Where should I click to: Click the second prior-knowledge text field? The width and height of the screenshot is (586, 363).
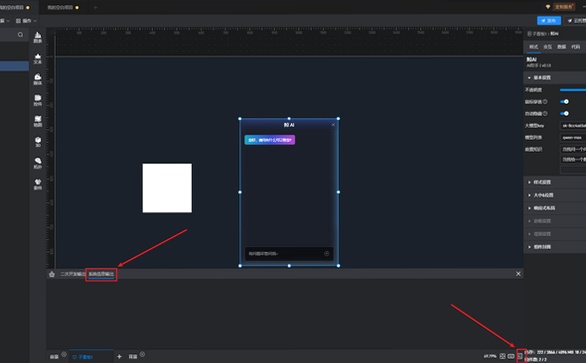(x=573, y=160)
